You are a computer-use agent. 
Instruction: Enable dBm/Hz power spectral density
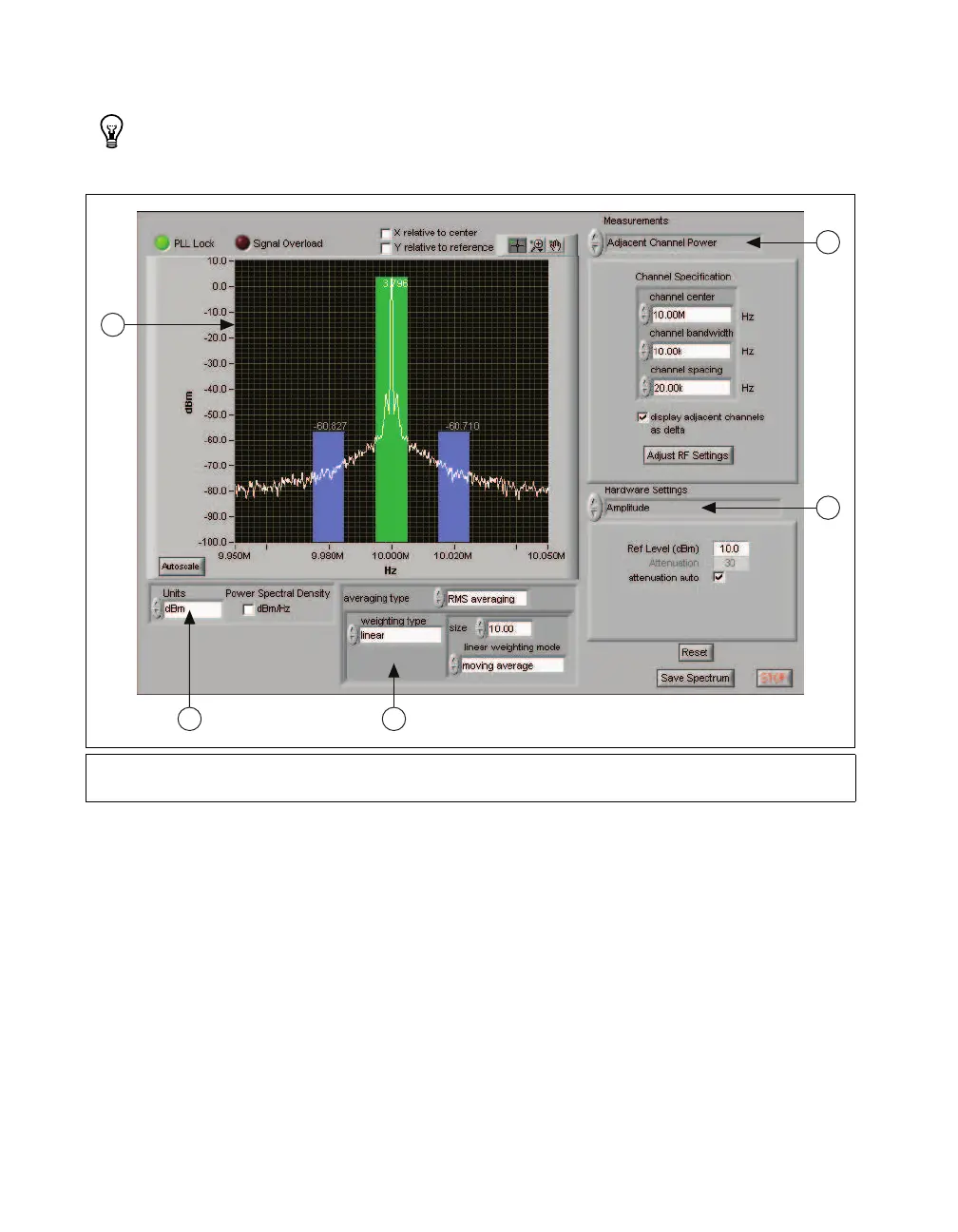[x=249, y=609]
